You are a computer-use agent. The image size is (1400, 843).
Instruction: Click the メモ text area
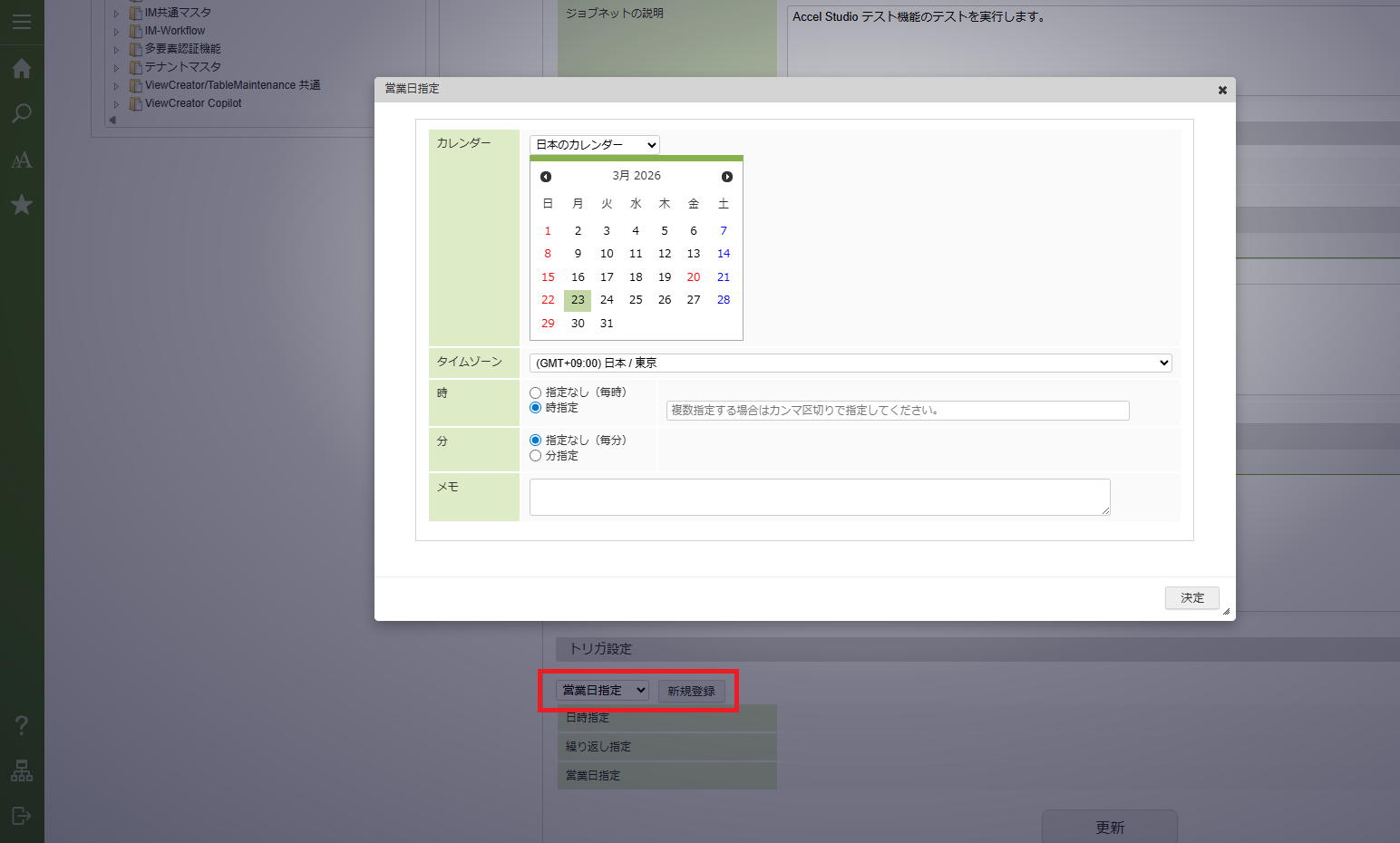[819, 497]
